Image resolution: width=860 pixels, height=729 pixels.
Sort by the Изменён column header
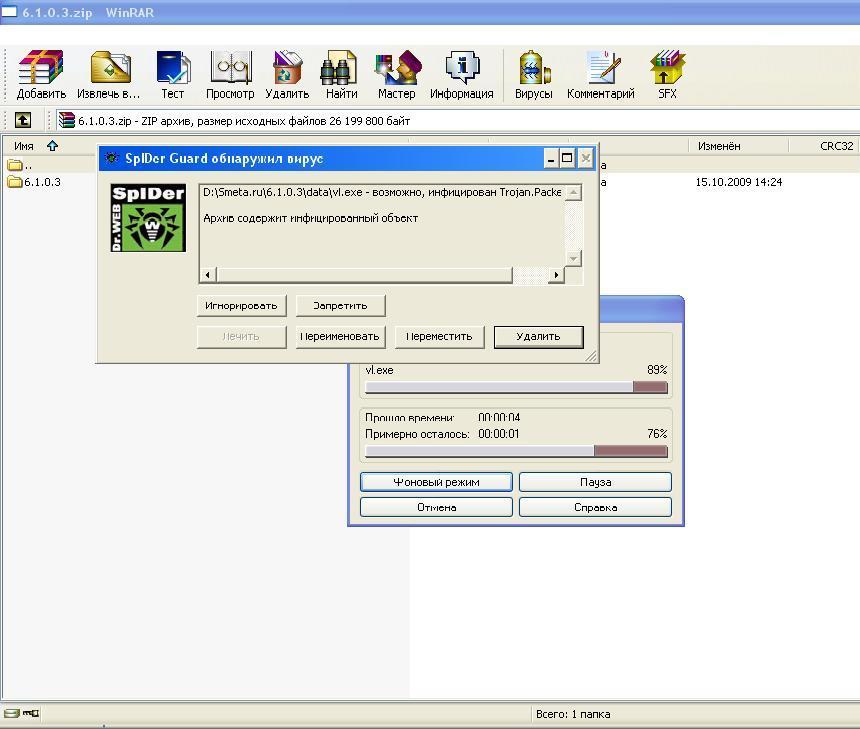pyautogui.click(x=719, y=146)
